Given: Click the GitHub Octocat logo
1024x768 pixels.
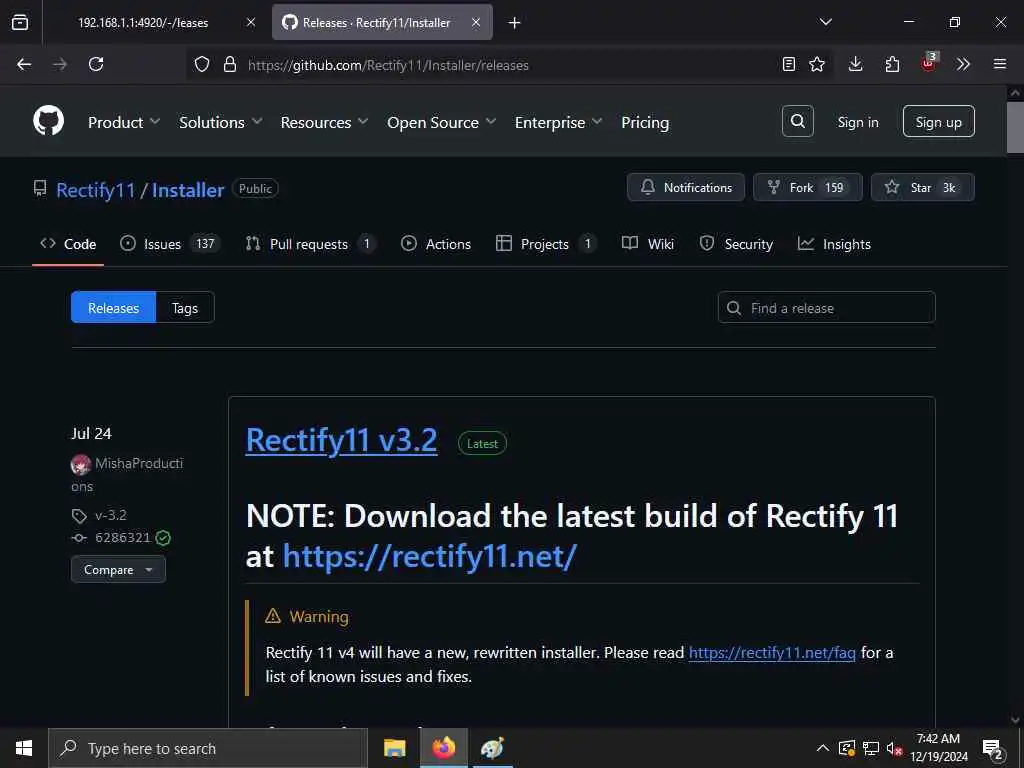Looking at the screenshot, I should (x=48, y=121).
